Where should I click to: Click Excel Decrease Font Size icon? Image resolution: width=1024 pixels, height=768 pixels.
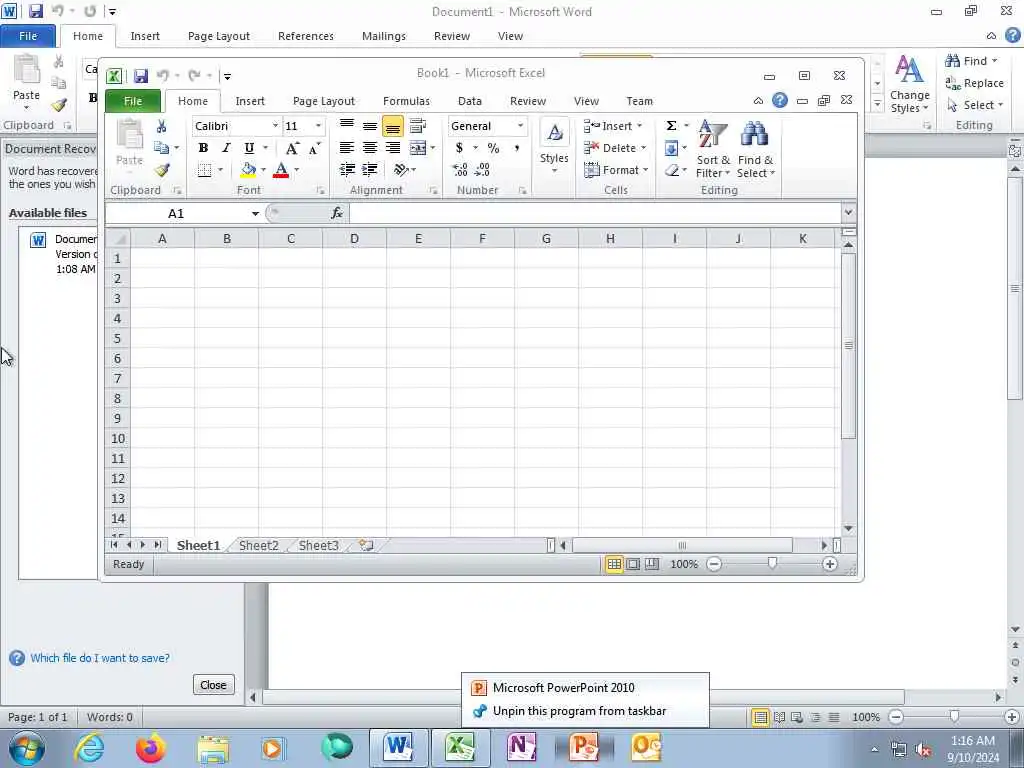(x=314, y=148)
